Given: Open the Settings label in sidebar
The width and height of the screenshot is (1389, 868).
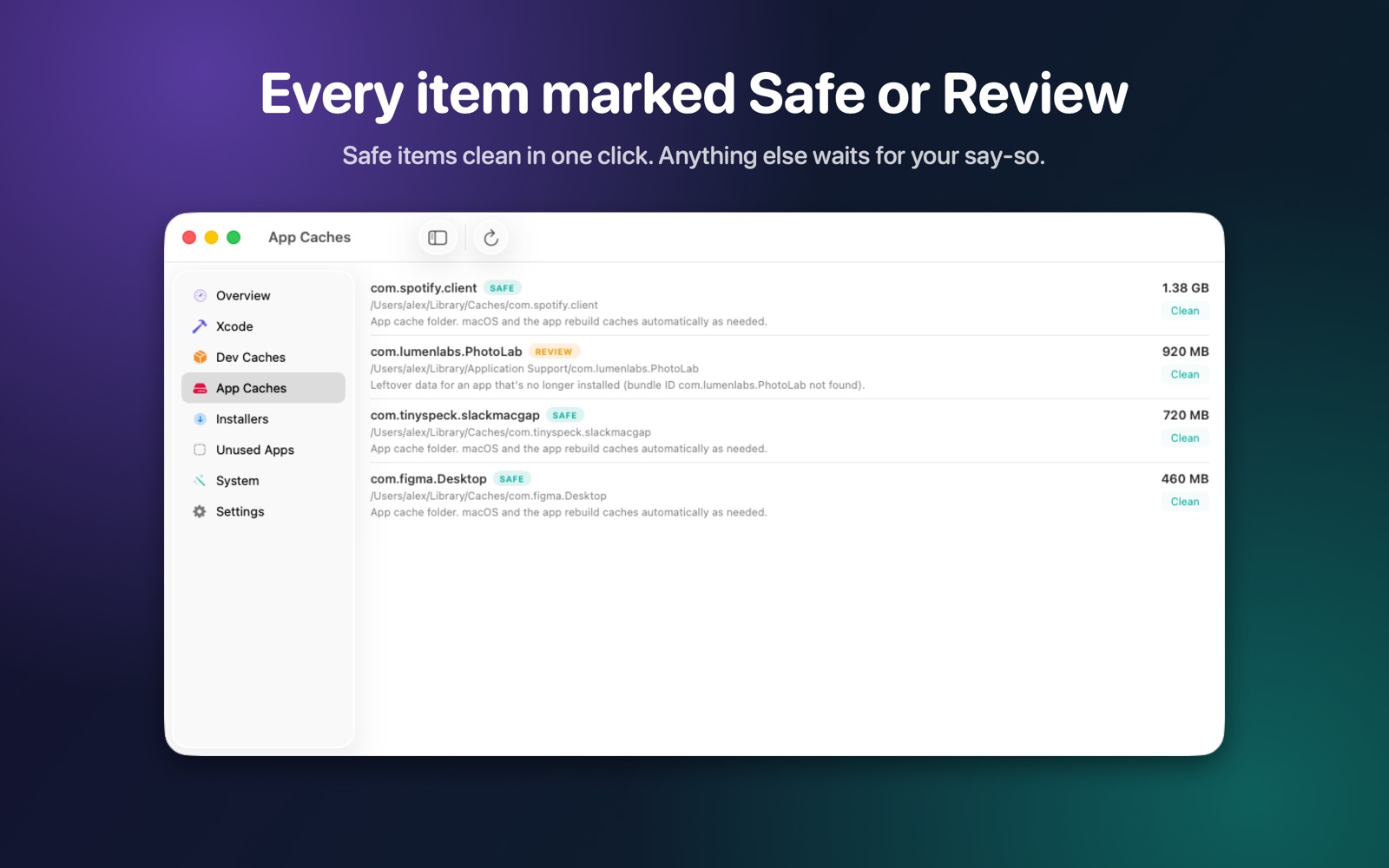Looking at the screenshot, I should (240, 511).
